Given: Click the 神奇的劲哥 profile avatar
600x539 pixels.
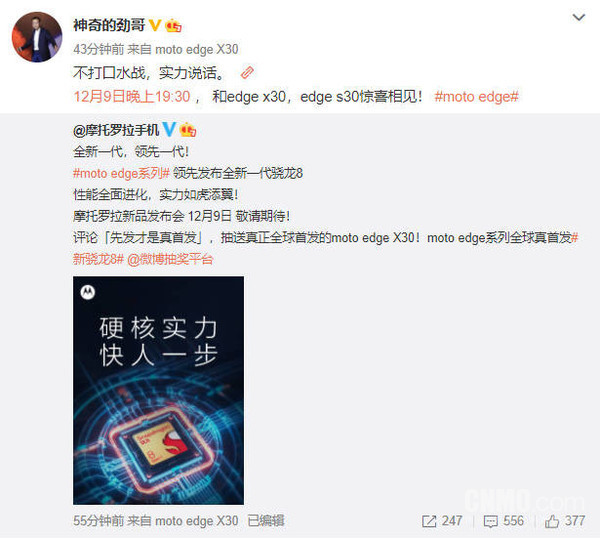Looking at the screenshot, I should (x=37, y=37).
